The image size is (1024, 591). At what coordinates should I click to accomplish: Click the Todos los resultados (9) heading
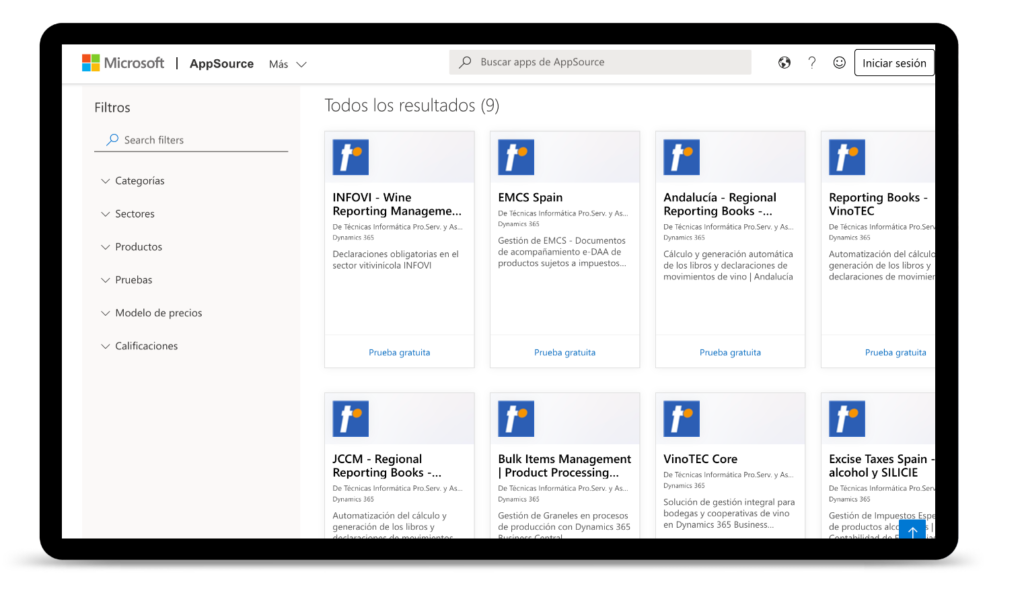(x=412, y=105)
